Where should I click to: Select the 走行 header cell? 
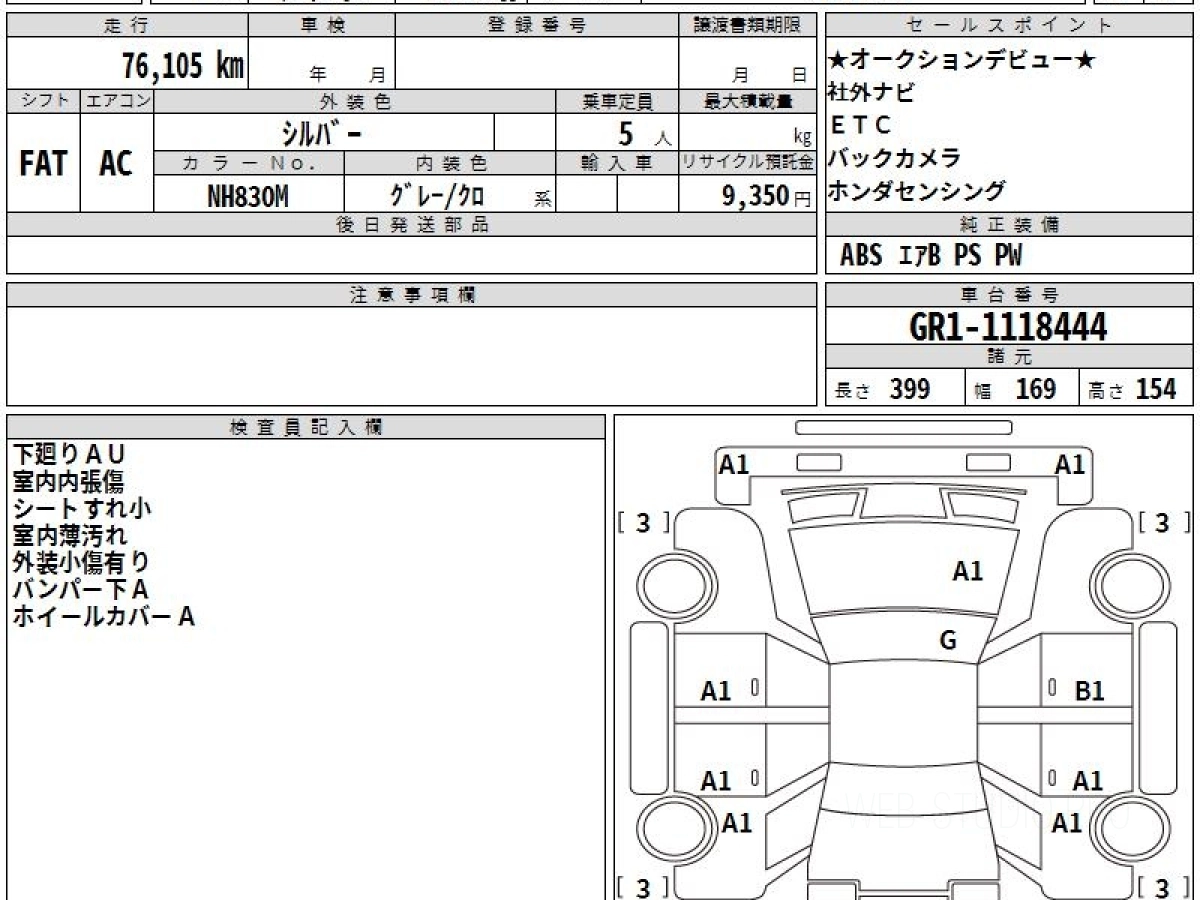[127, 26]
